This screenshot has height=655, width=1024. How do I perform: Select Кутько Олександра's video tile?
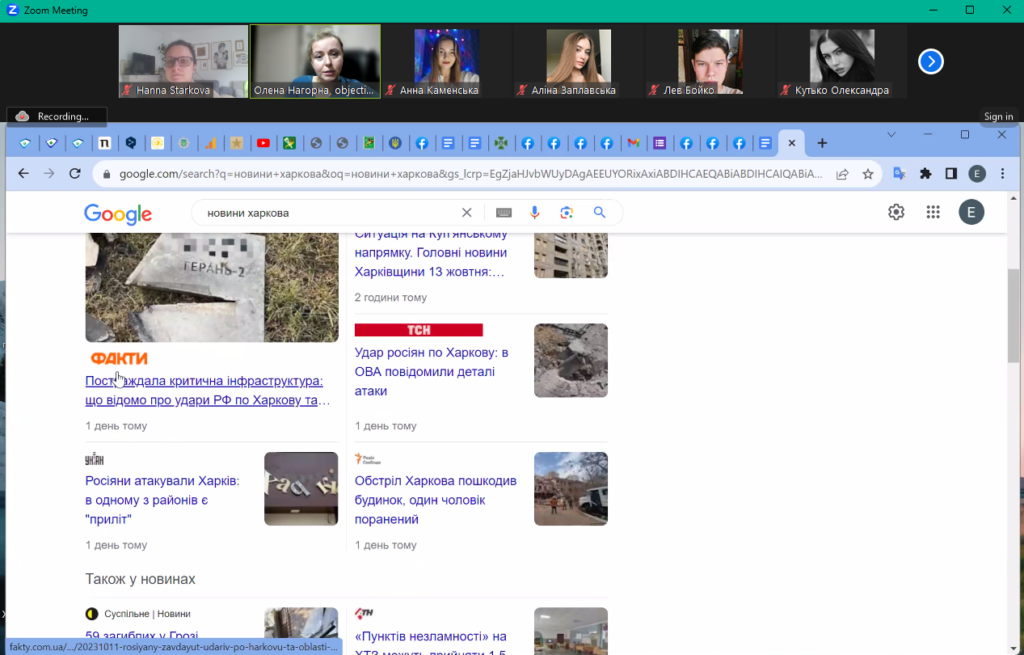[842, 61]
